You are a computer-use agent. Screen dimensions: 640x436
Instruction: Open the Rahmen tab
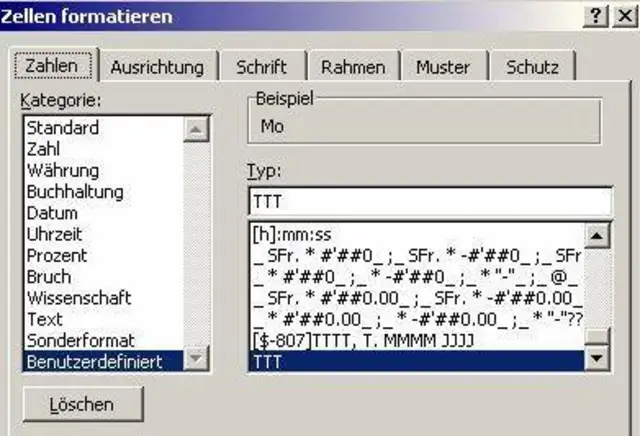[x=353, y=67]
